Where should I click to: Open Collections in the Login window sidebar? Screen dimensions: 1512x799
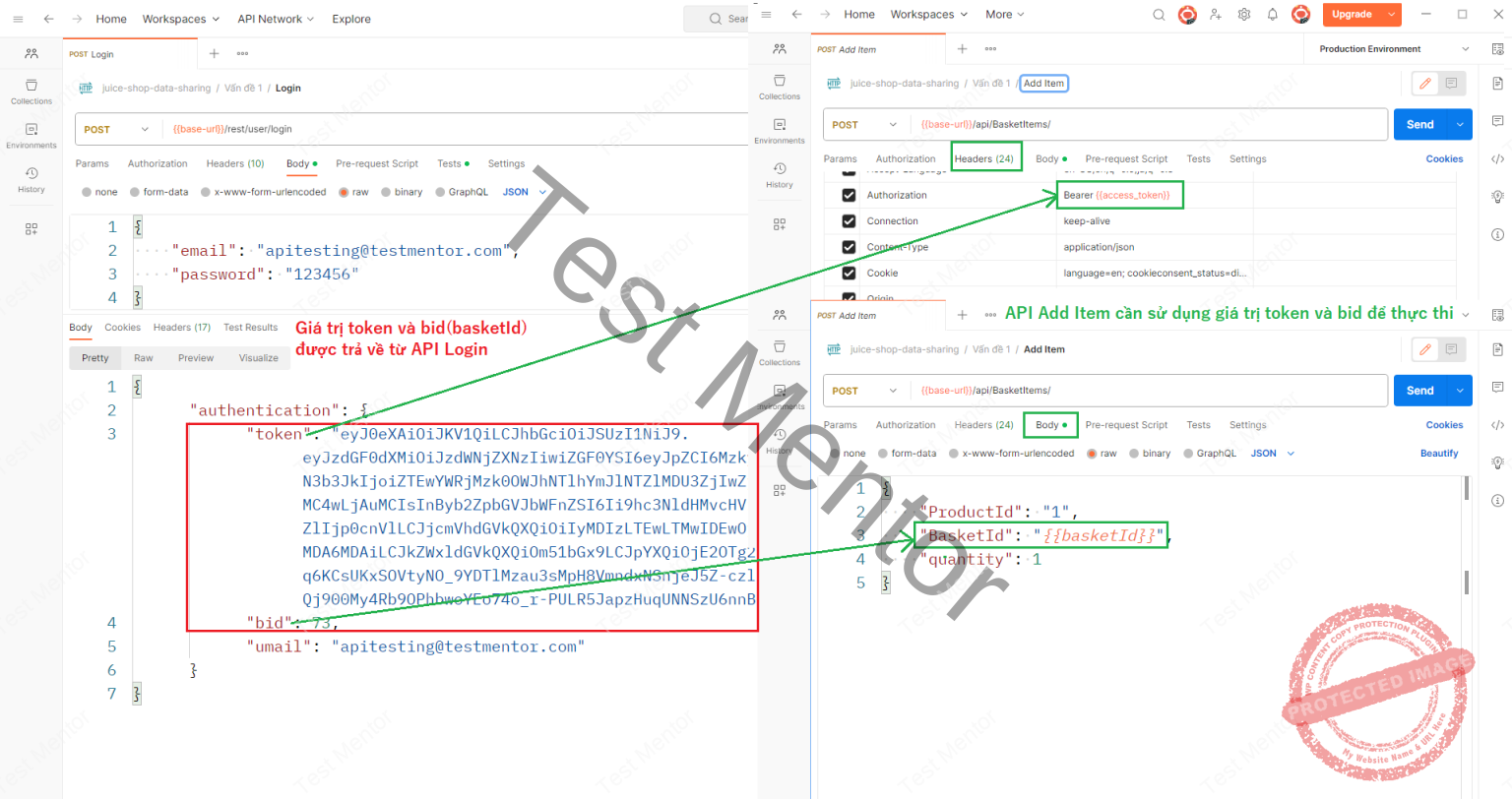[x=31, y=92]
